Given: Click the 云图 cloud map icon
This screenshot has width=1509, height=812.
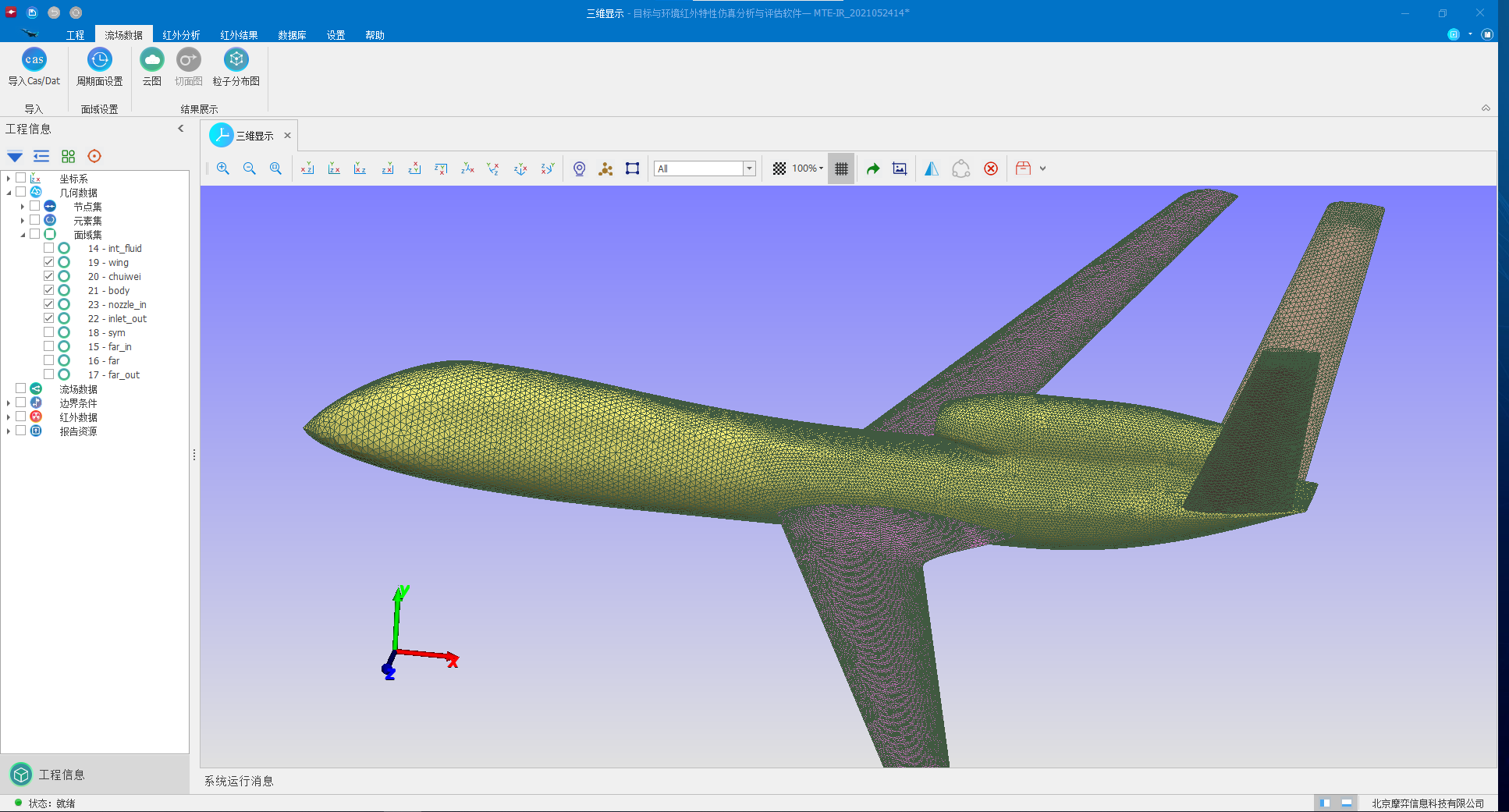Looking at the screenshot, I should pos(151,61).
